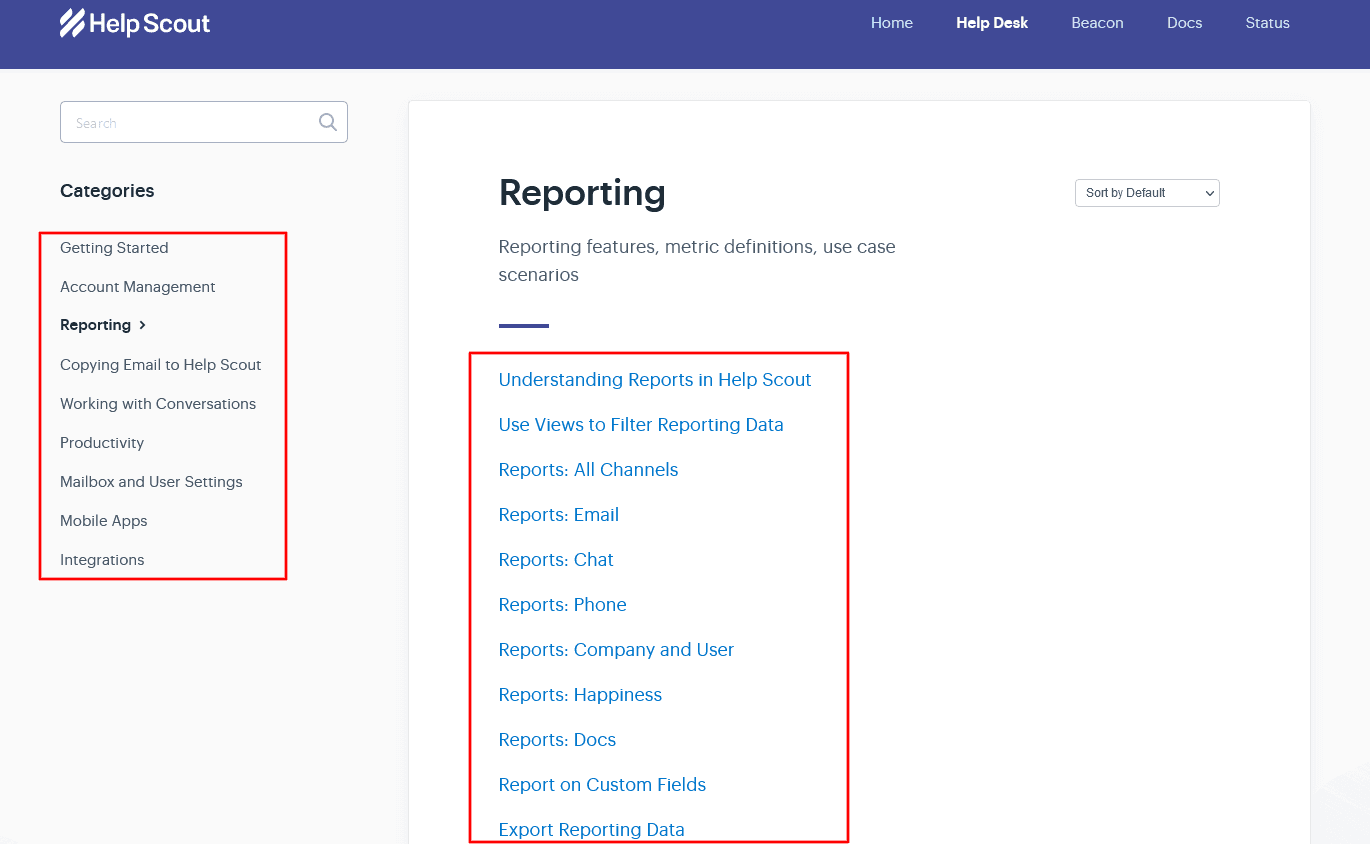Click the Help Scout logo

point(135,23)
